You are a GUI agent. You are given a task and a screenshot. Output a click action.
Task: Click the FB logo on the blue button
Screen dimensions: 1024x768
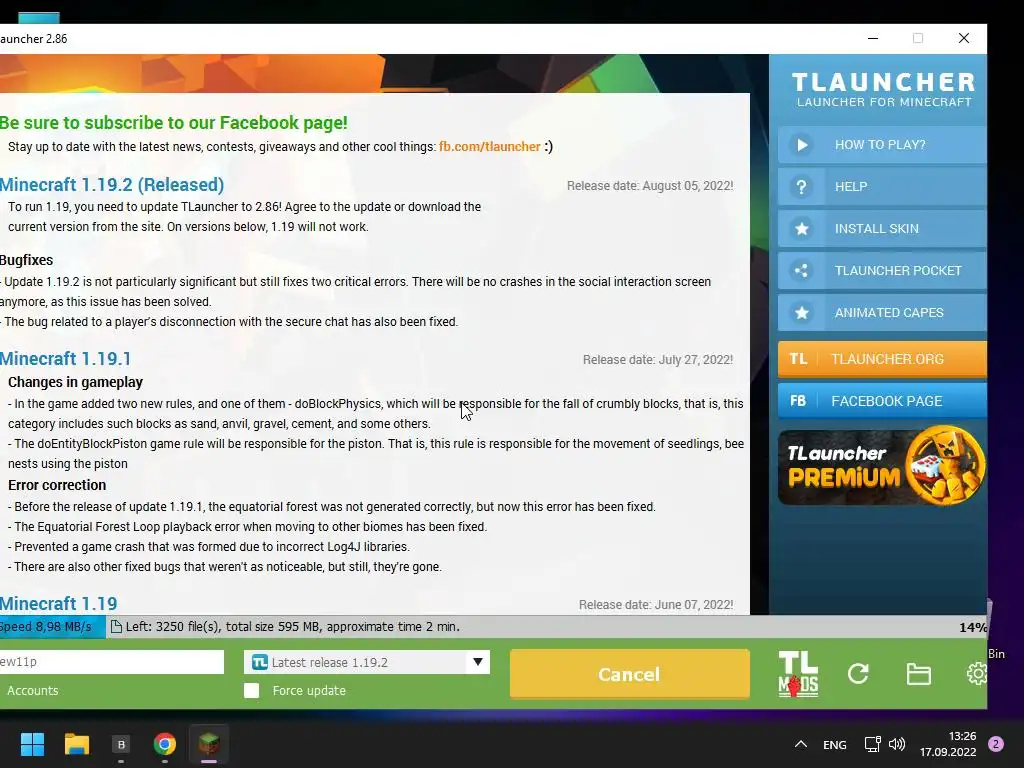798,400
